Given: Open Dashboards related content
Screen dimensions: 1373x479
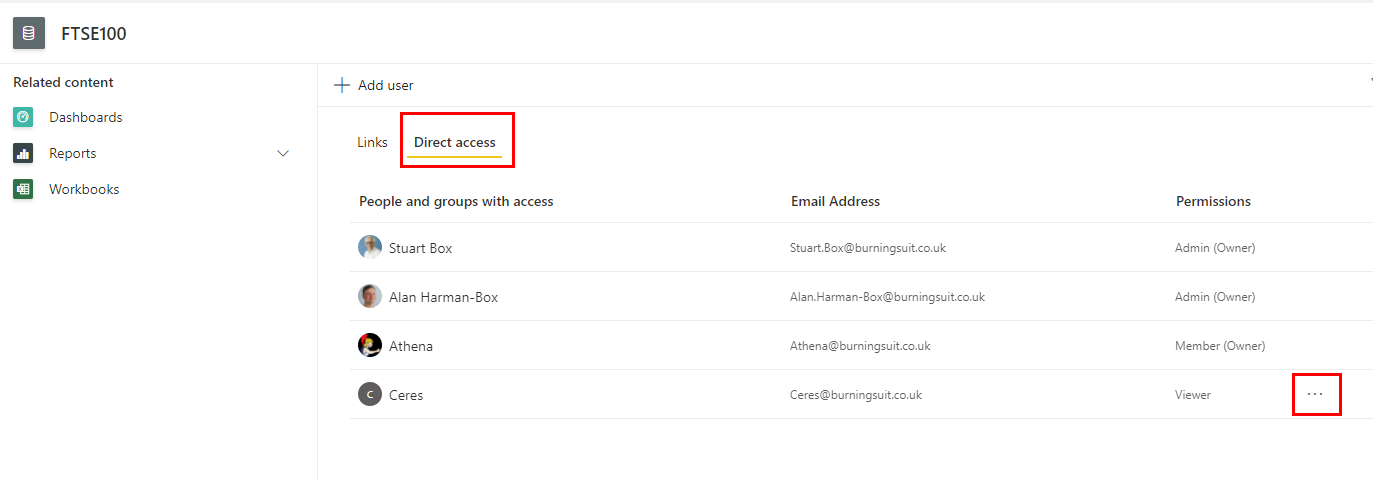Looking at the screenshot, I should (86, 117).
